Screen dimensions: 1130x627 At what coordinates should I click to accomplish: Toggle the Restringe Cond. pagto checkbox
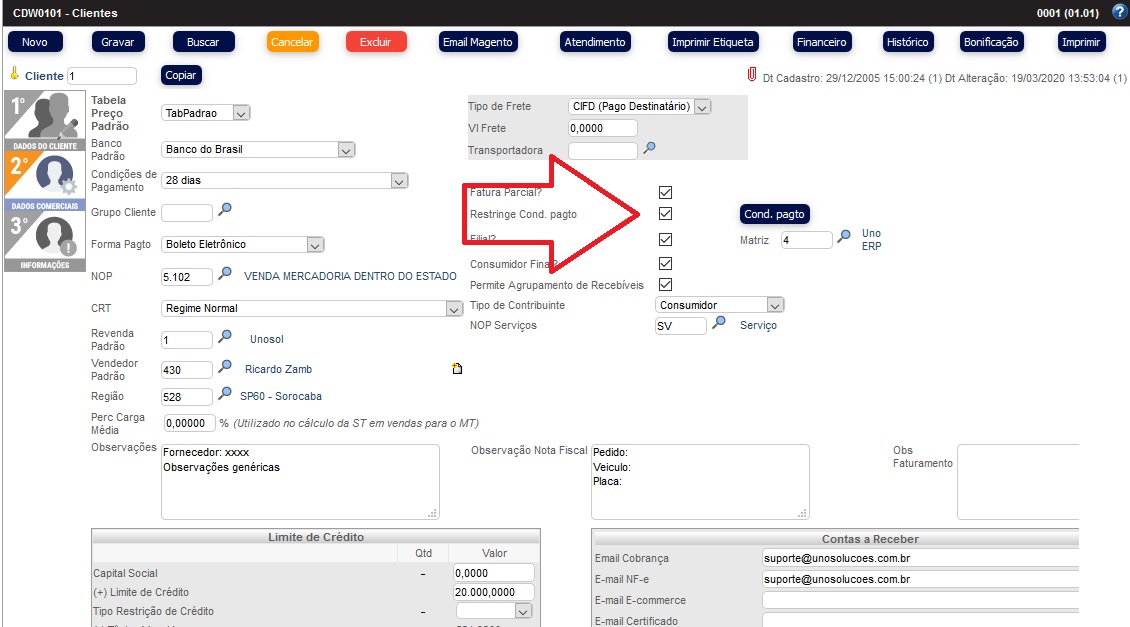tap(665, 214)
